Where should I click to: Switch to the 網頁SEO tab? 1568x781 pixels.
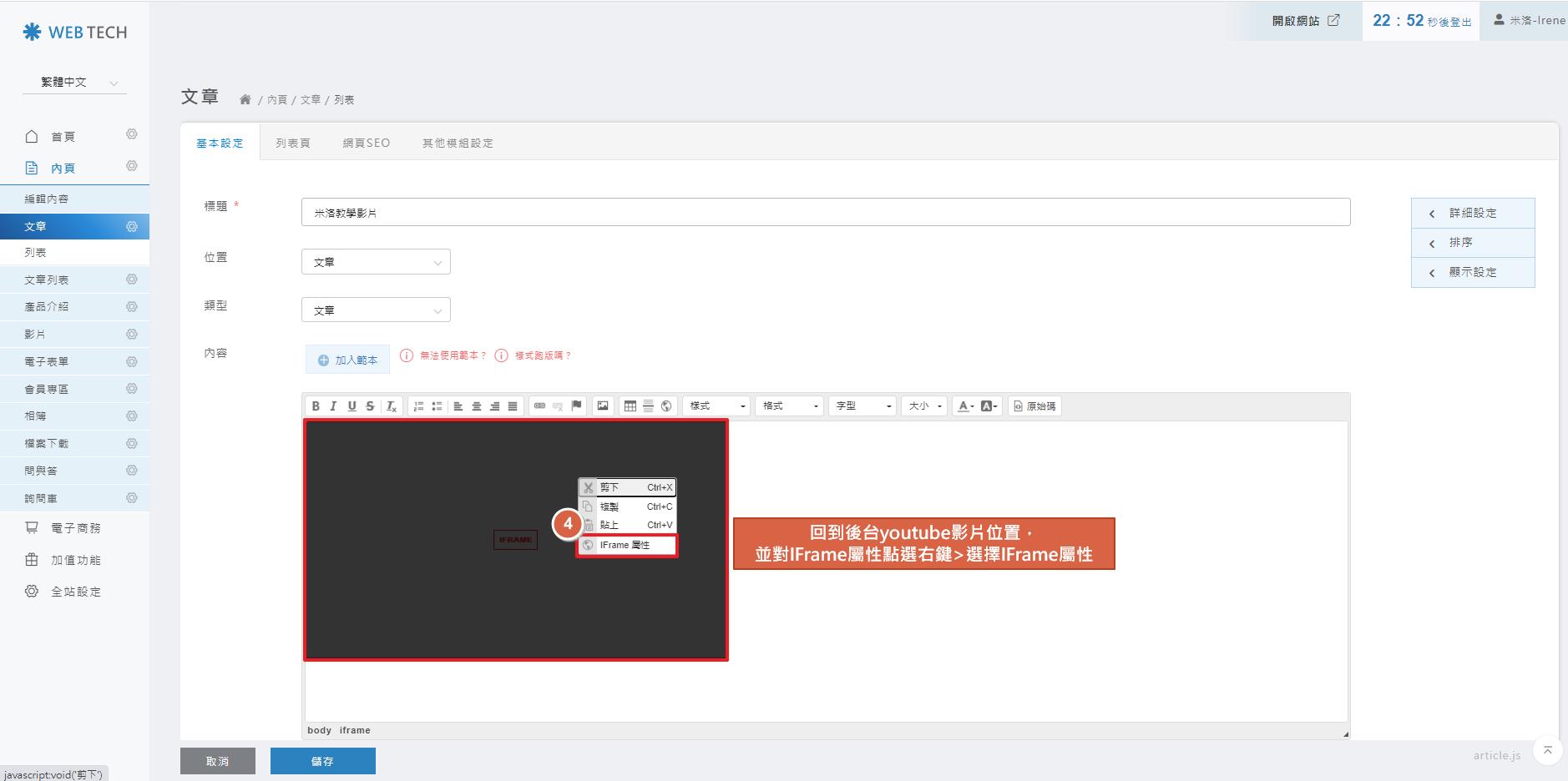pos(366,144)
